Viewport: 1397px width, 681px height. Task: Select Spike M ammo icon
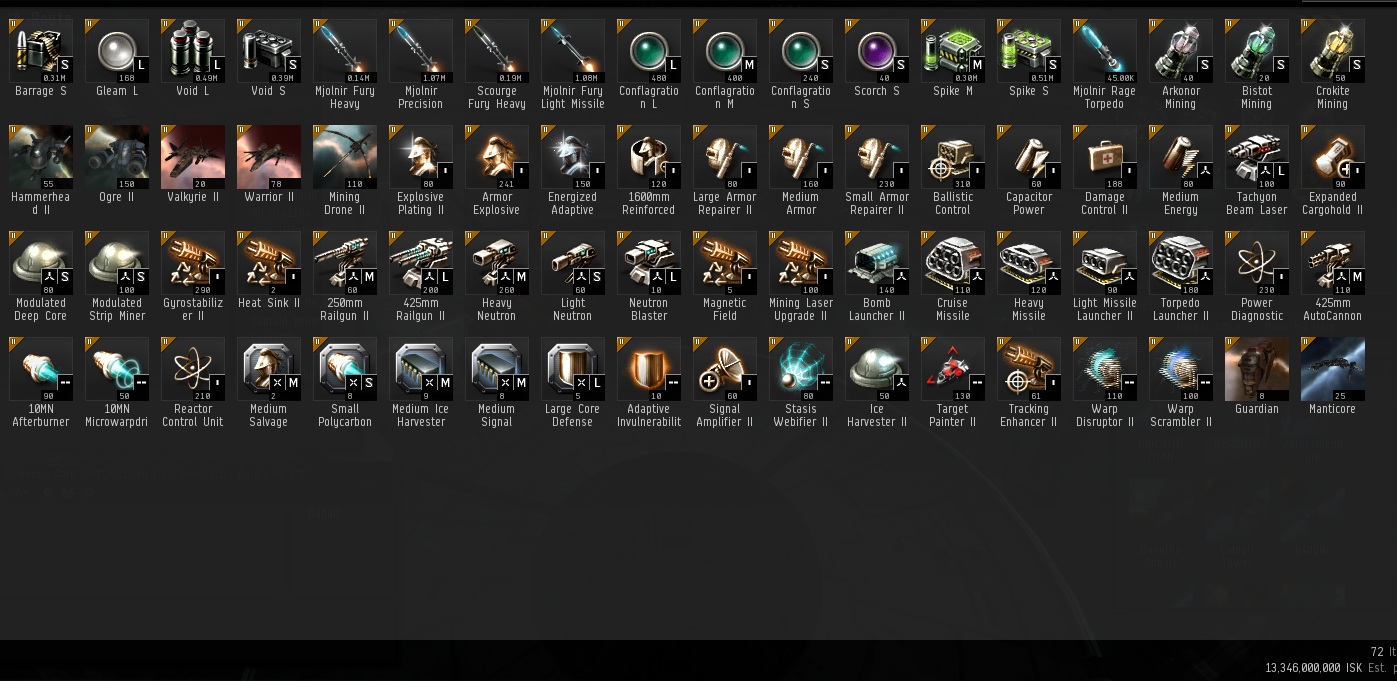953,51
